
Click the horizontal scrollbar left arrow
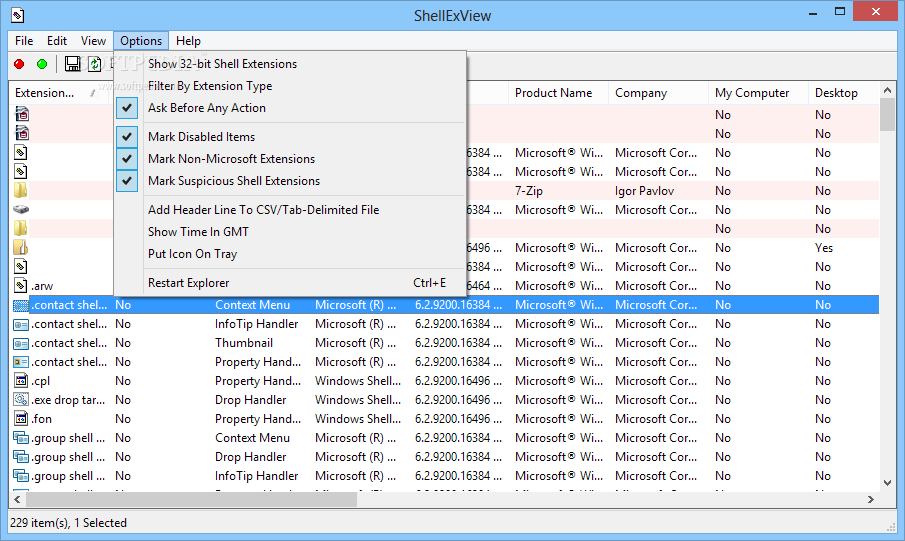(x=17, y=499)
